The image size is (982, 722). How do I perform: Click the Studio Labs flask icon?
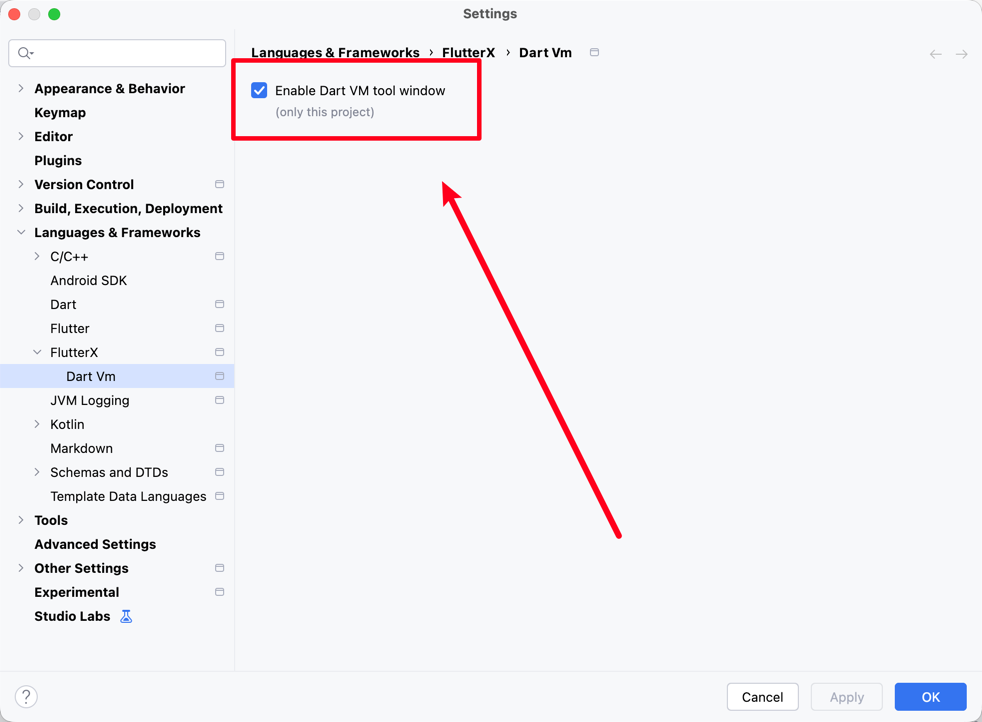[x=126, y=617]
